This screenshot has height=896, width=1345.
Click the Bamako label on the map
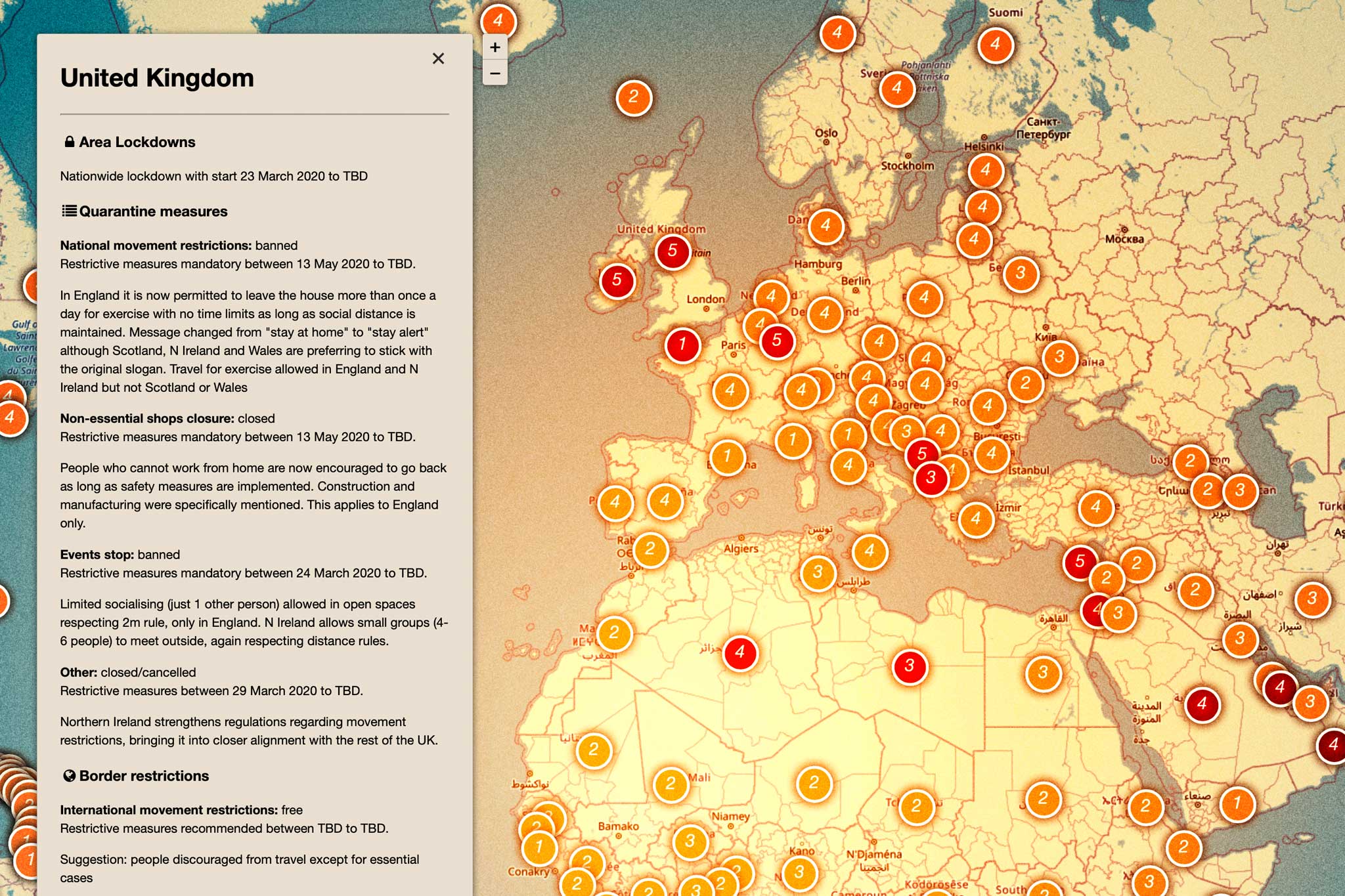618,826
